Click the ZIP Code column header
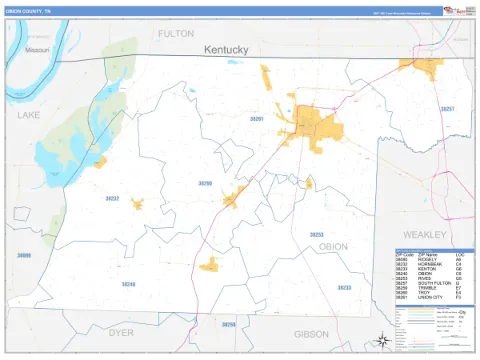 405,255
